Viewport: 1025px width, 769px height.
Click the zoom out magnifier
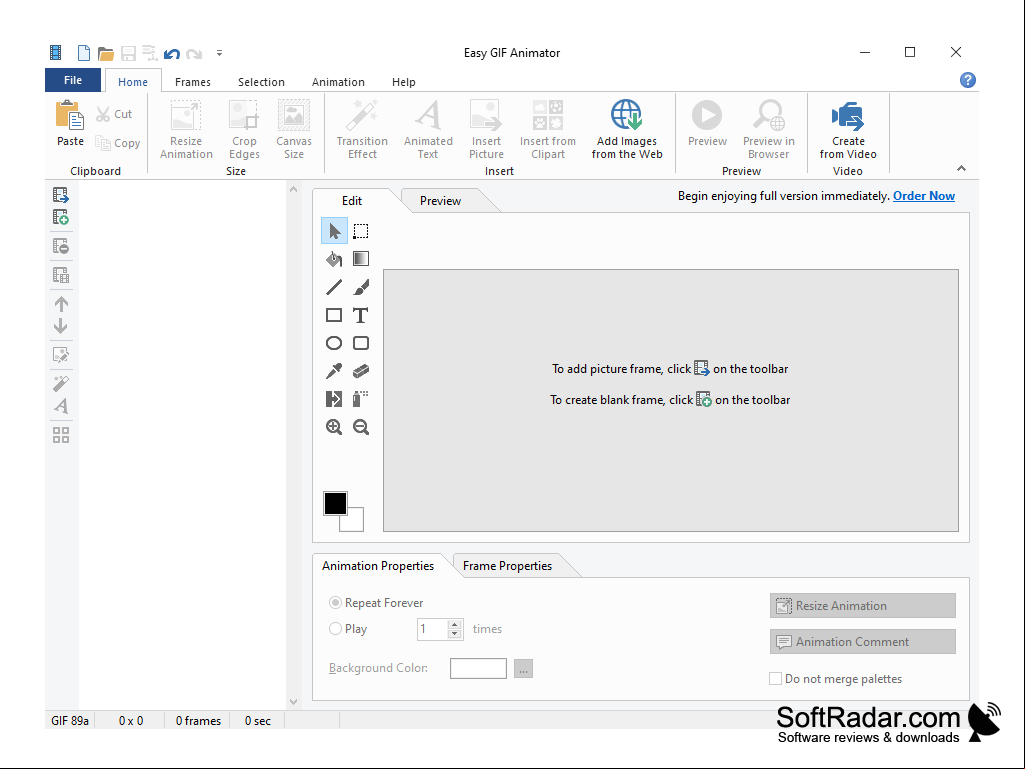click(x=361, y=427)
